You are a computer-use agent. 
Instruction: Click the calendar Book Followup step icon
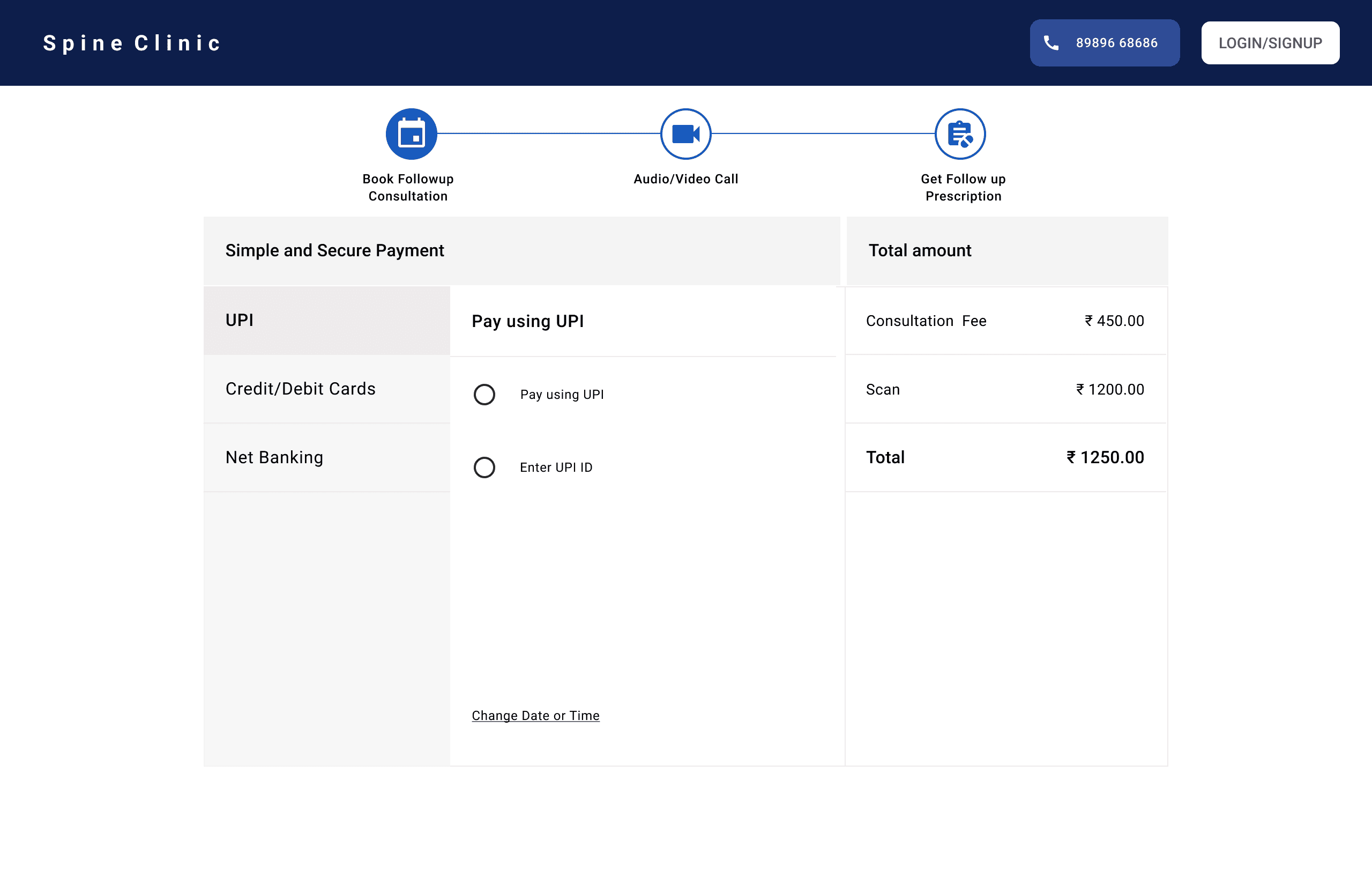tap(412, 134)
